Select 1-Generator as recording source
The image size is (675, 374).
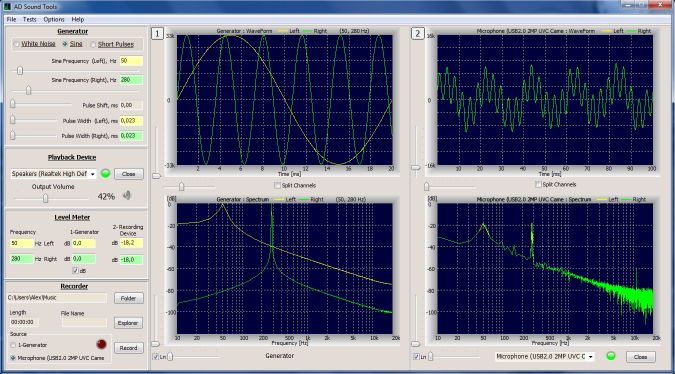13,345
